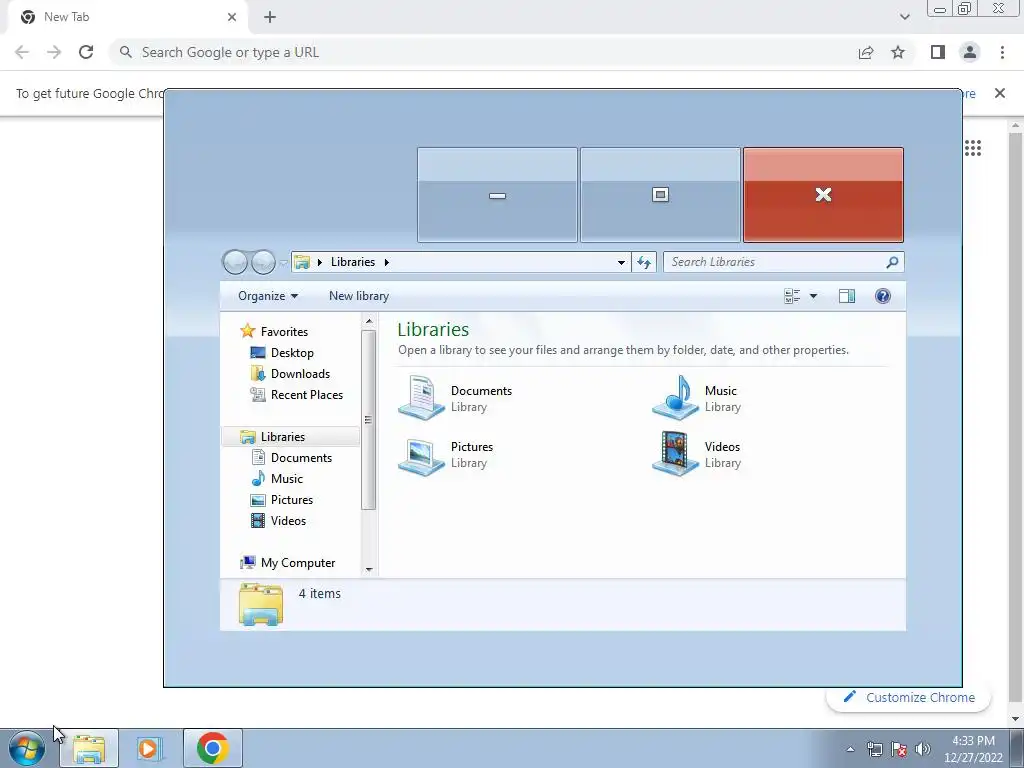Dismiss the Chrome update notification bar

(x=1000, y=93)
